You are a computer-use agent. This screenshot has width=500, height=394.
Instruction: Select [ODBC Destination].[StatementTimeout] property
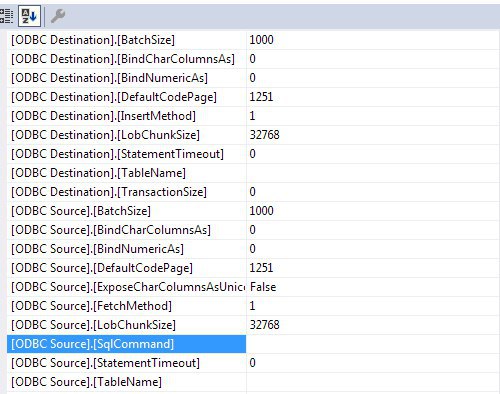tap(127, 154)
